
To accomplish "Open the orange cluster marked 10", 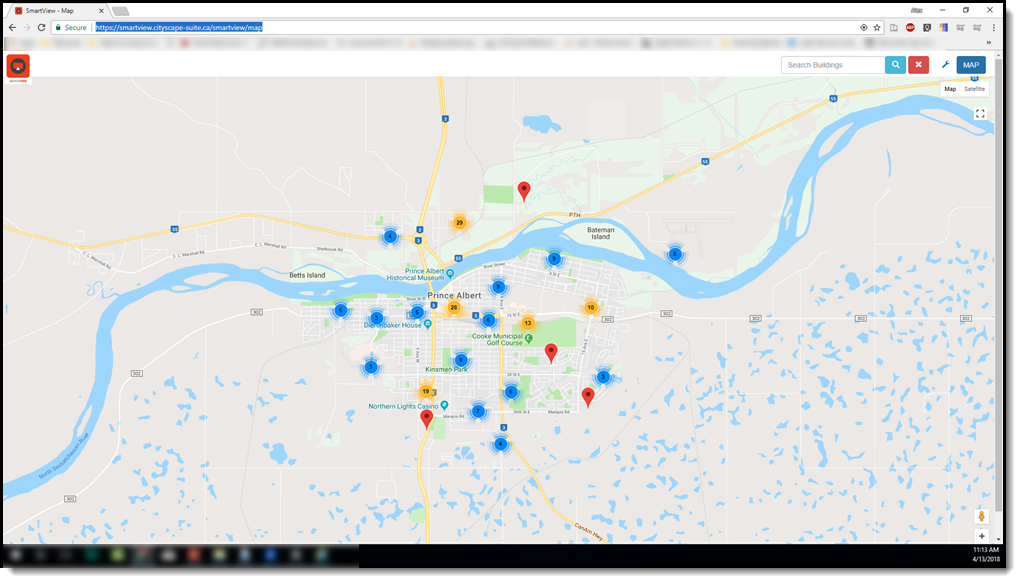I will click(x=591, y=307).
